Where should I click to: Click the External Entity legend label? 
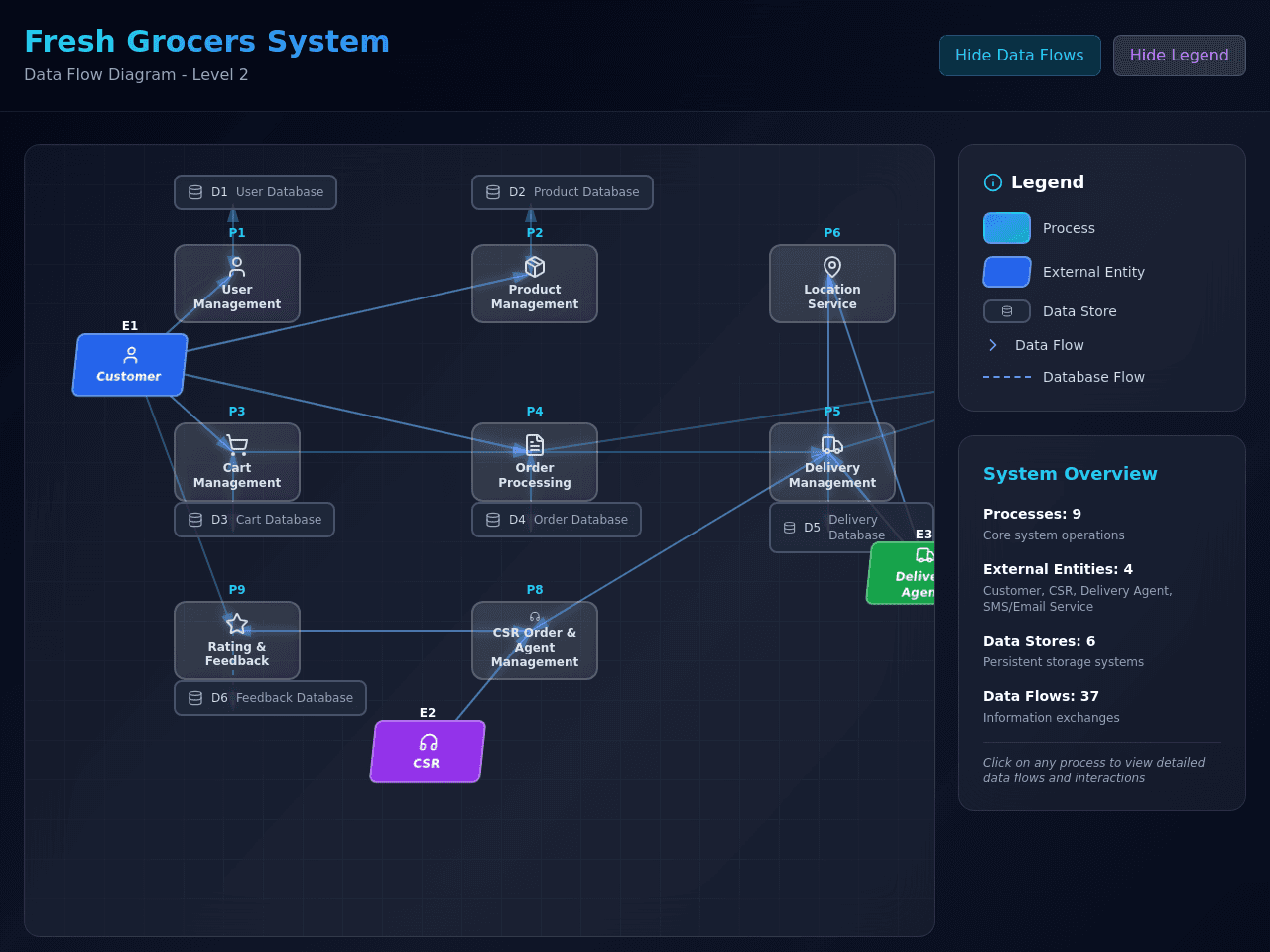pyautogui.click(x=1093, y=272)
